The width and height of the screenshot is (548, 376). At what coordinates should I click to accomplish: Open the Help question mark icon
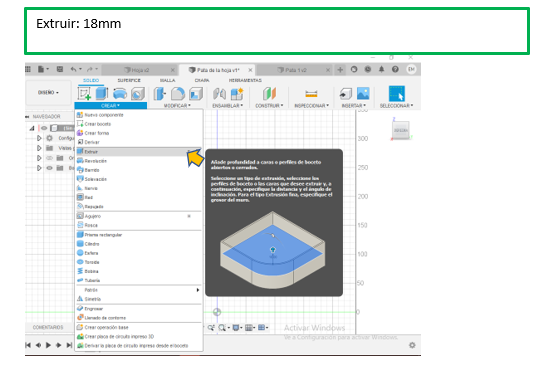coord(395,69)
